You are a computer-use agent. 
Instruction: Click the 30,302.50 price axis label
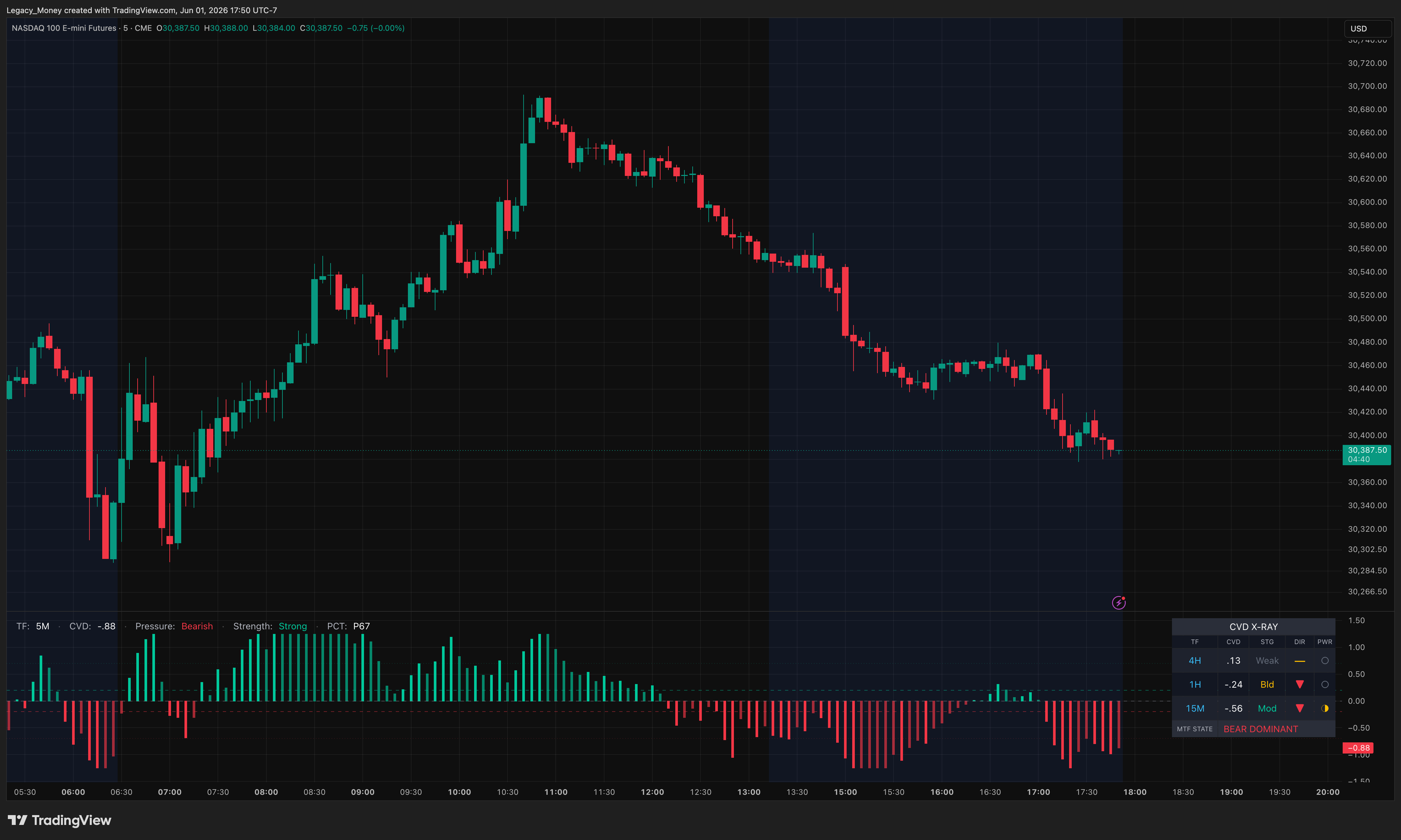tap(1367, 549)
